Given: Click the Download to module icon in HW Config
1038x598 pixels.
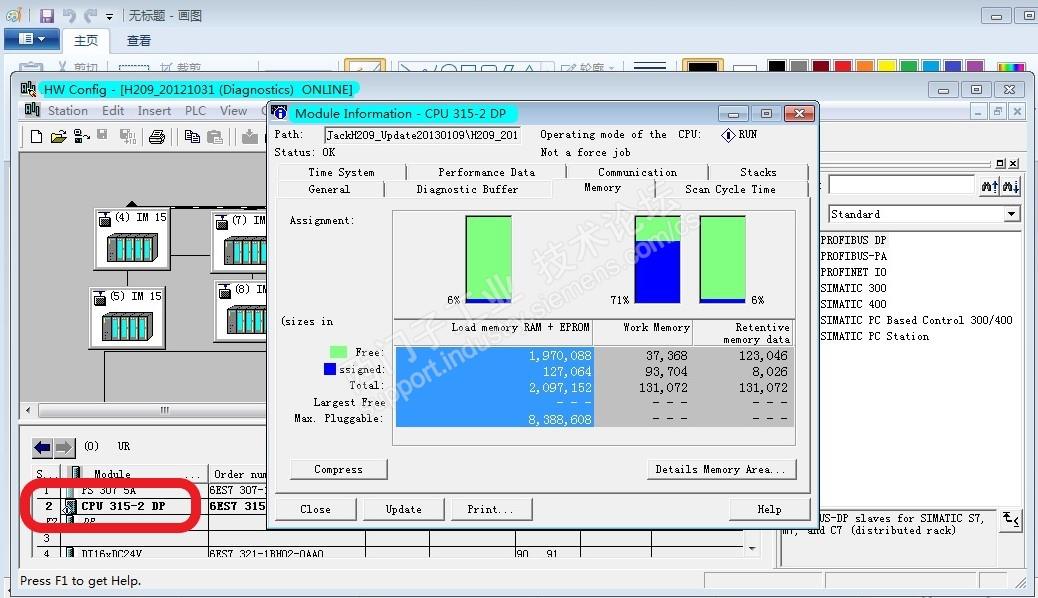Looking at the screenshot, I should tap(250, 136).
